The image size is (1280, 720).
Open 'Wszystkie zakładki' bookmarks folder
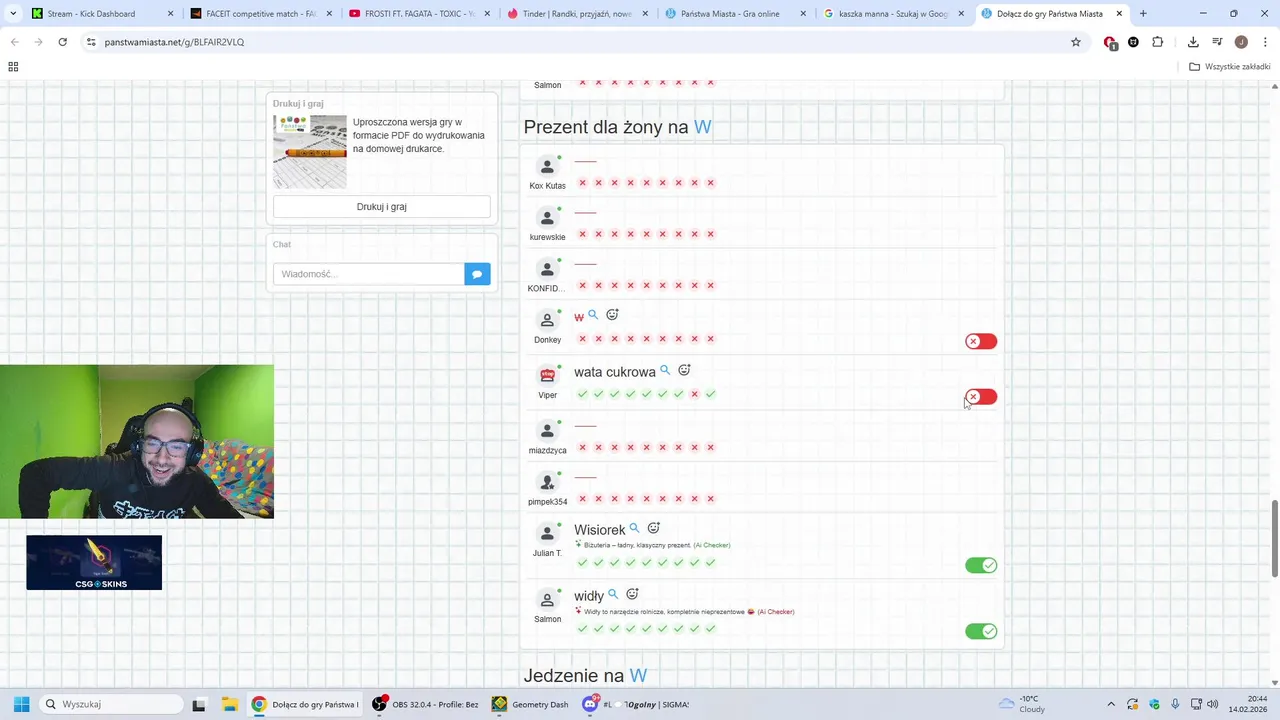click(x=1230, y=67)
